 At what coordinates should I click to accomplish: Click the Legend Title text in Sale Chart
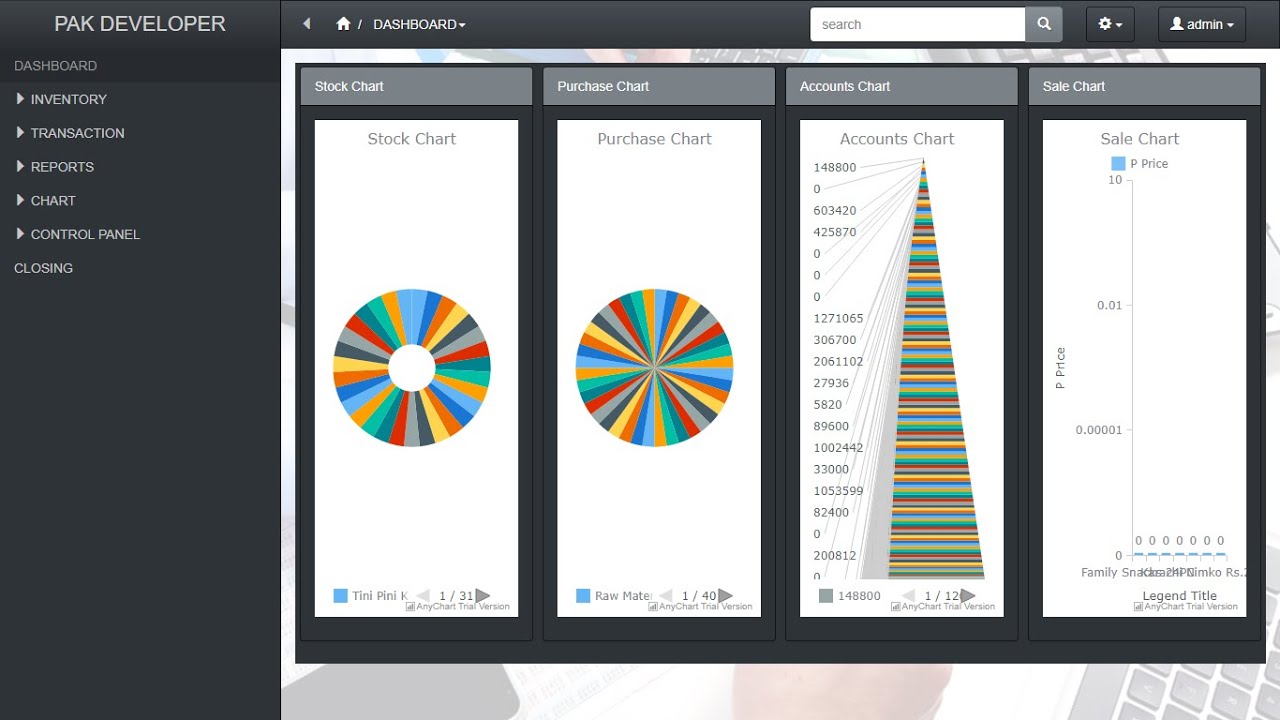tap(1180, 596)
